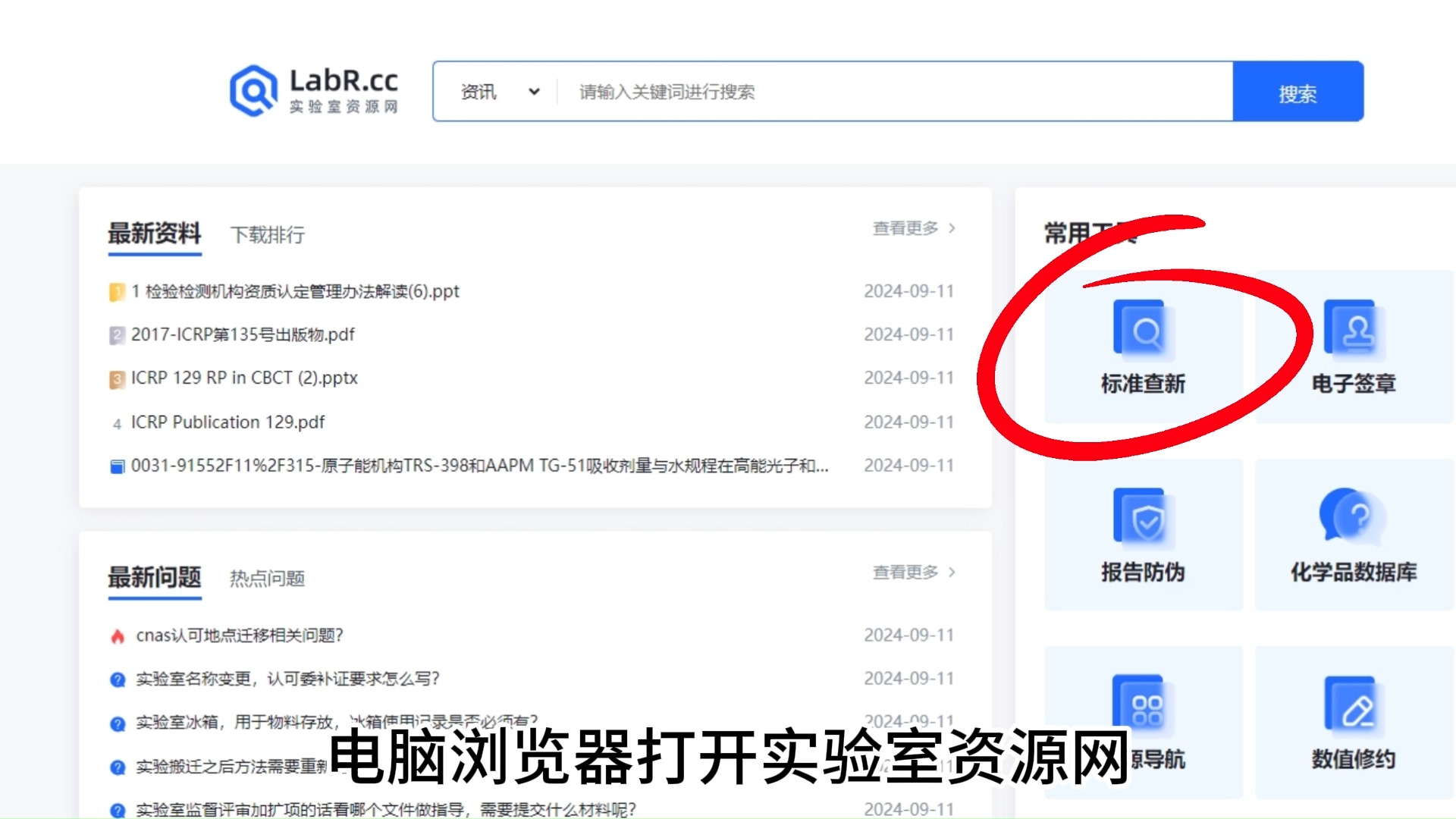Click the rank 3 badge icon

coord(117,378)
